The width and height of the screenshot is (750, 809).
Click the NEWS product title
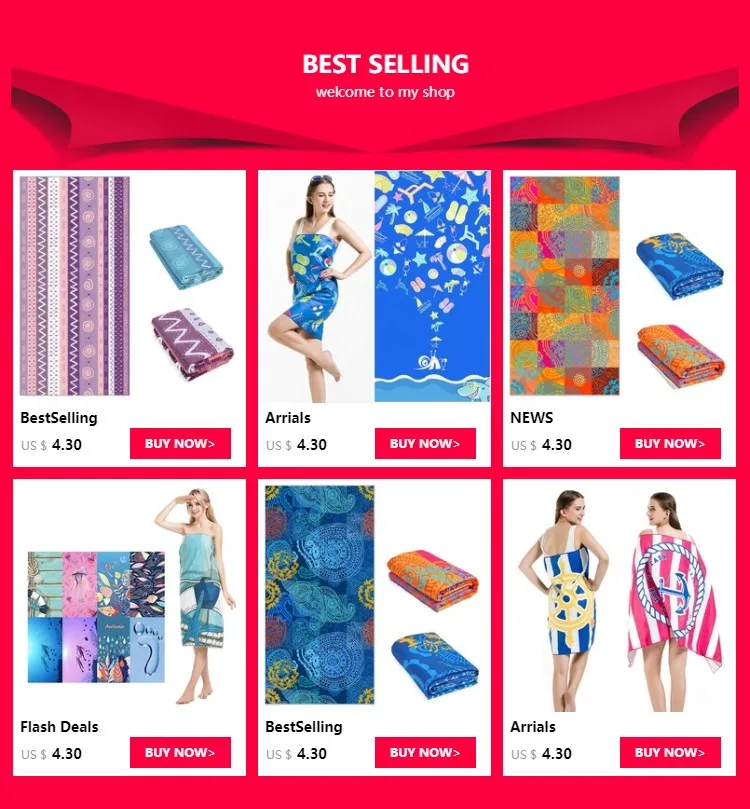point(532,417)
